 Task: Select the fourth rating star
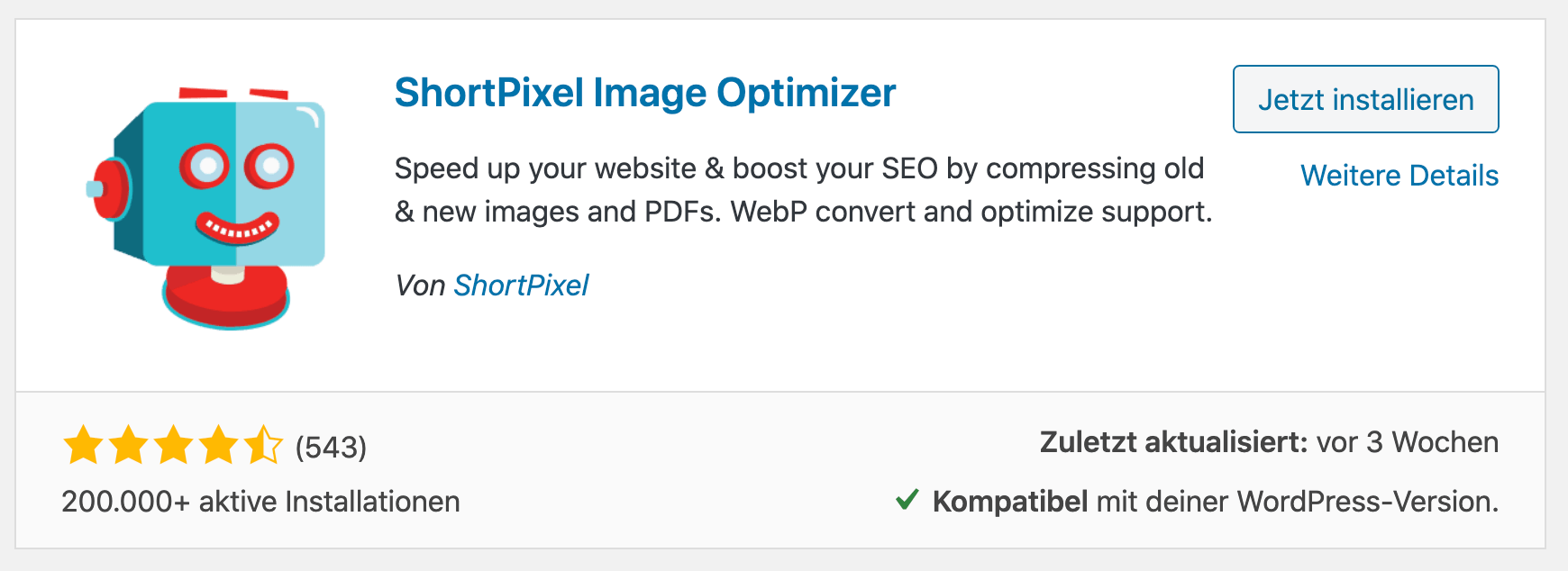coord(218,446)
